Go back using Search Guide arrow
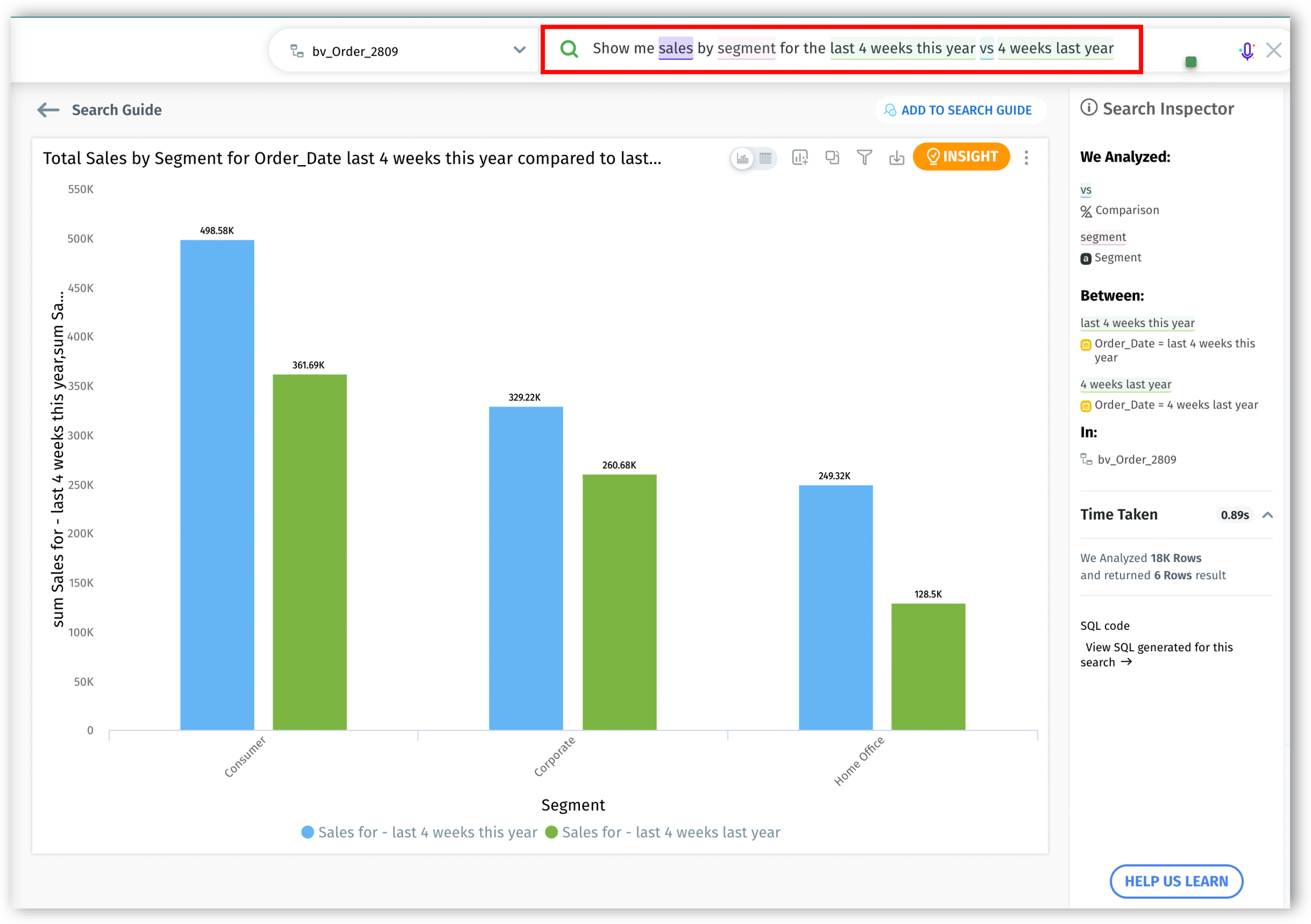 [x=48, y=110]
